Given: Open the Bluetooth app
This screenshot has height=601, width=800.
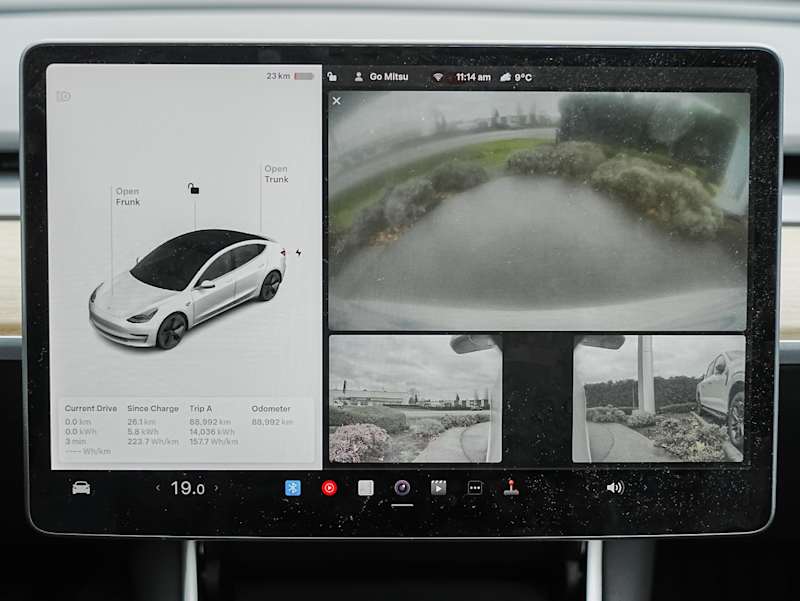Looking at the screenshot, I should click(292, 488).
